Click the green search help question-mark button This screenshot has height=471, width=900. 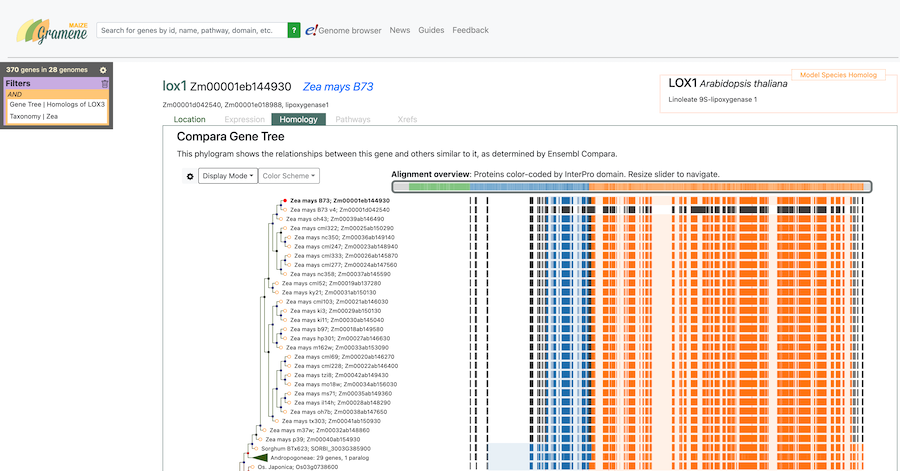(x=294, y=31)
